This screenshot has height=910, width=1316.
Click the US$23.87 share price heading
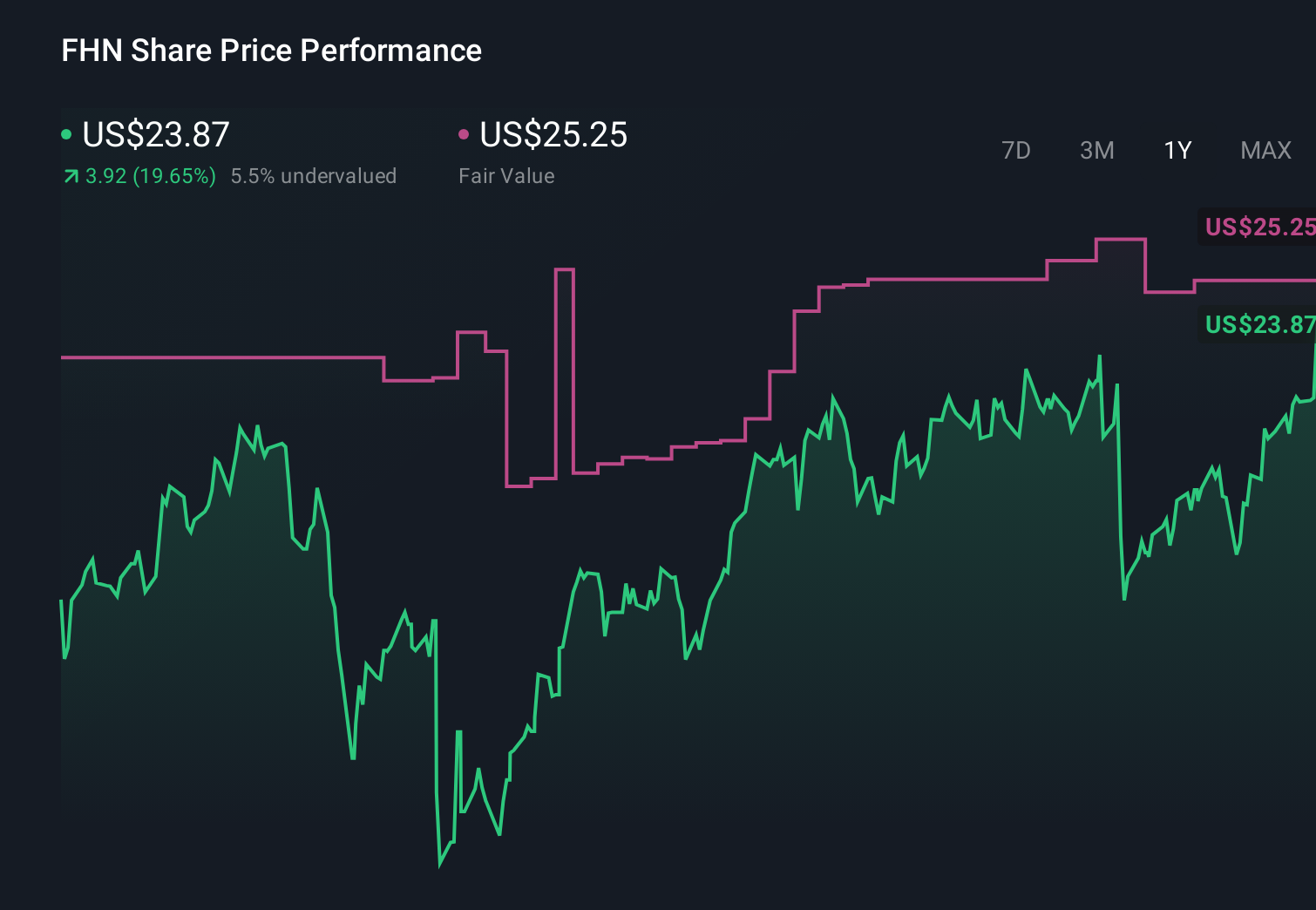pos(156,135)
